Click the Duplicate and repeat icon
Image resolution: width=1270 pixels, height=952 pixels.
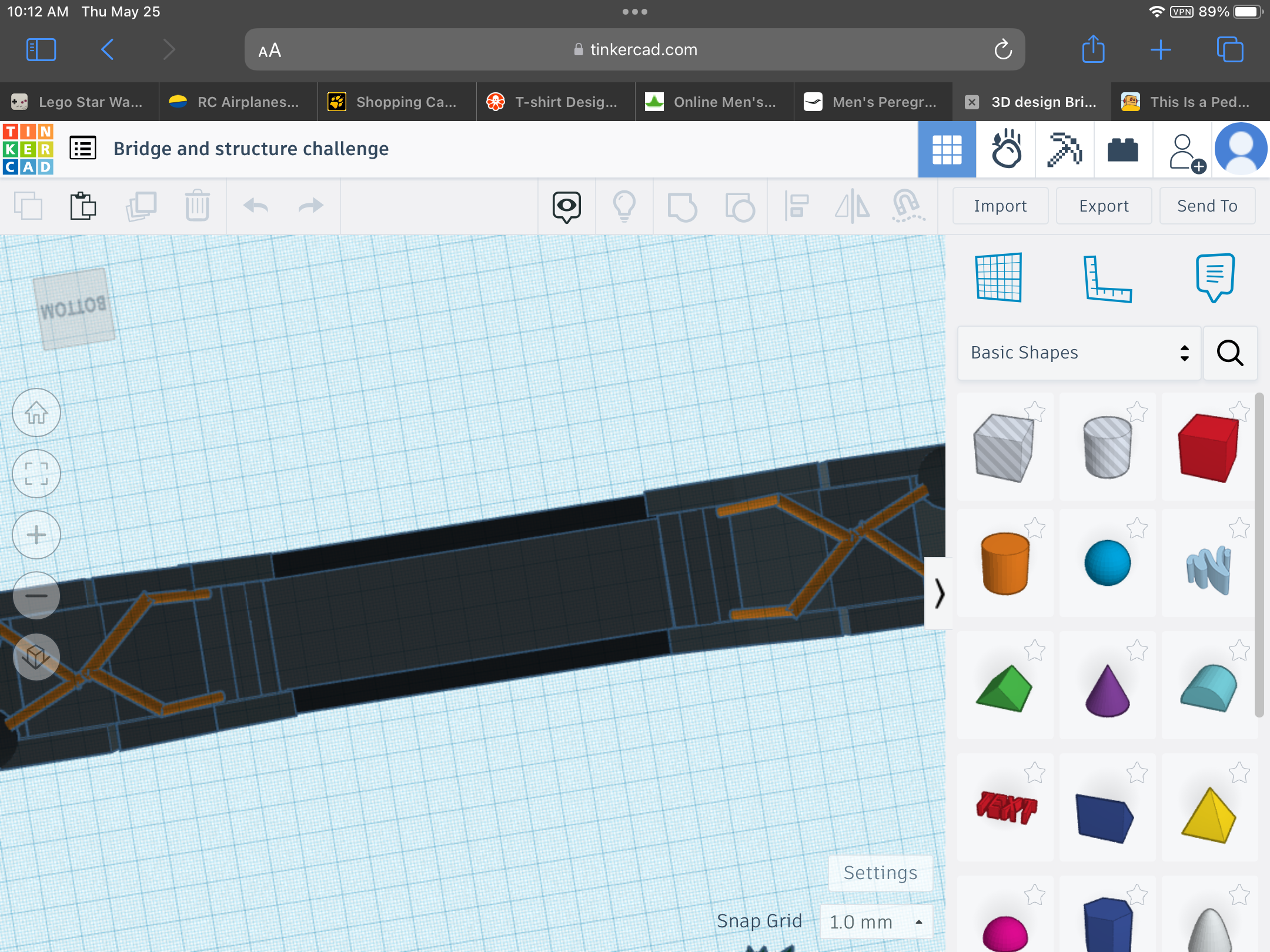(x=141, y=206)
